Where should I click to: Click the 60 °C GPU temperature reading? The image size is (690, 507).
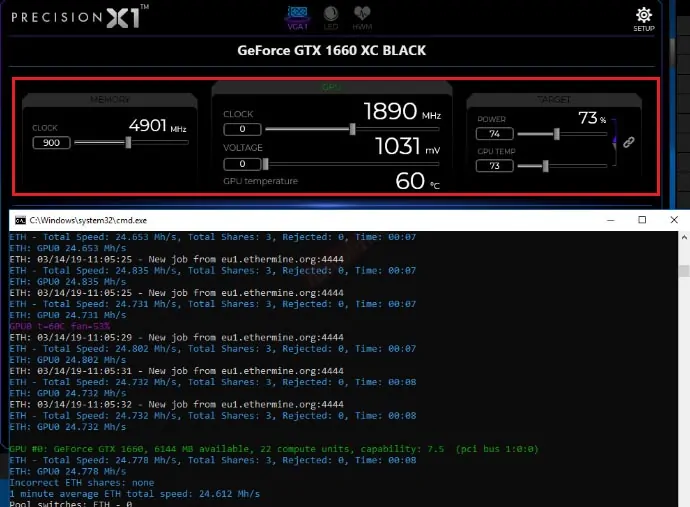point(417,180)
